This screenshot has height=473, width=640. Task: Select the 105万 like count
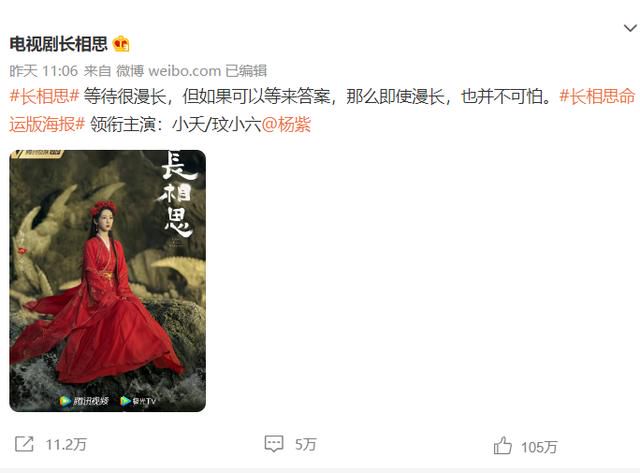tap(539, 447)
